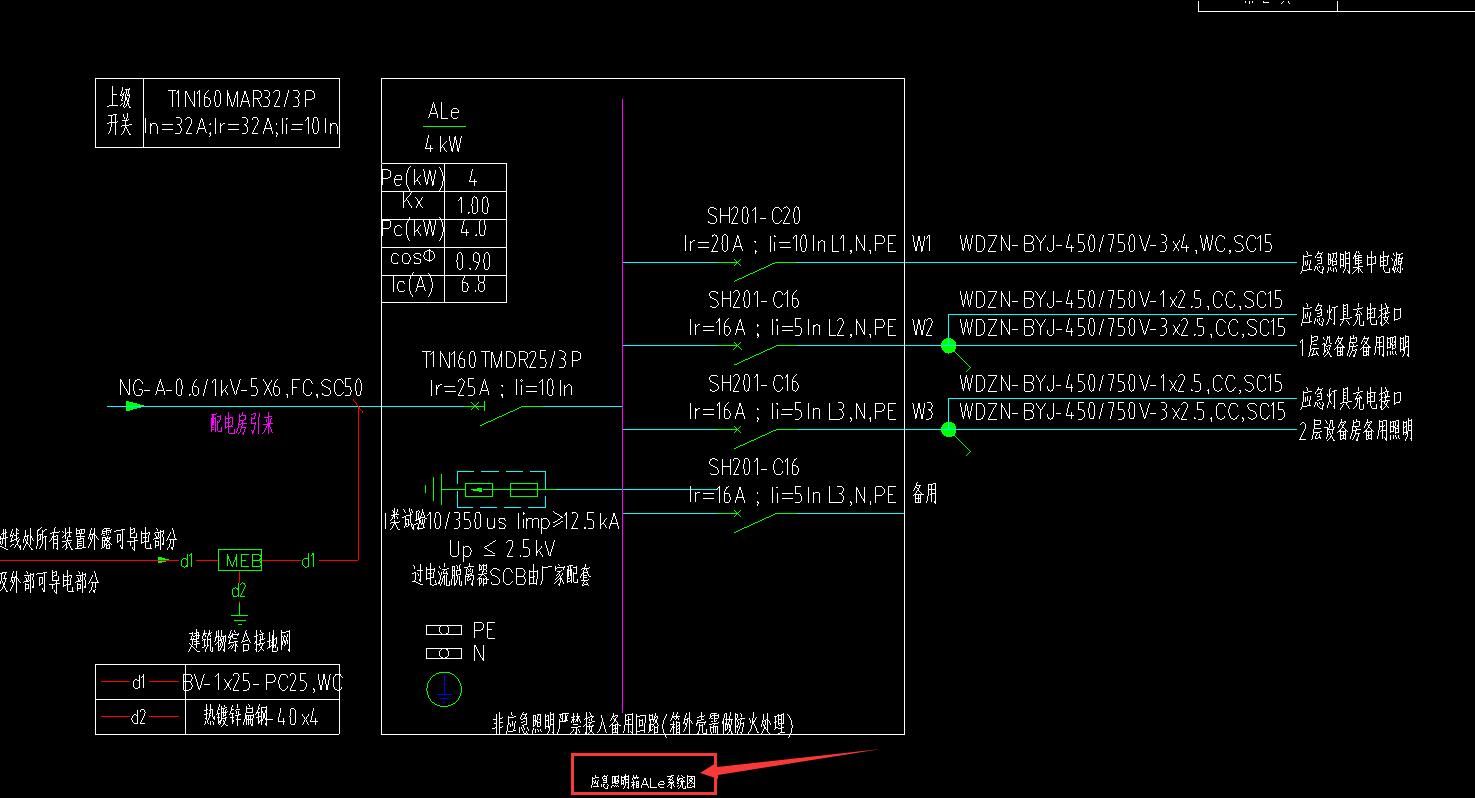
Task: Click the 备用 spare circuit label
Action: pos(925,495)
